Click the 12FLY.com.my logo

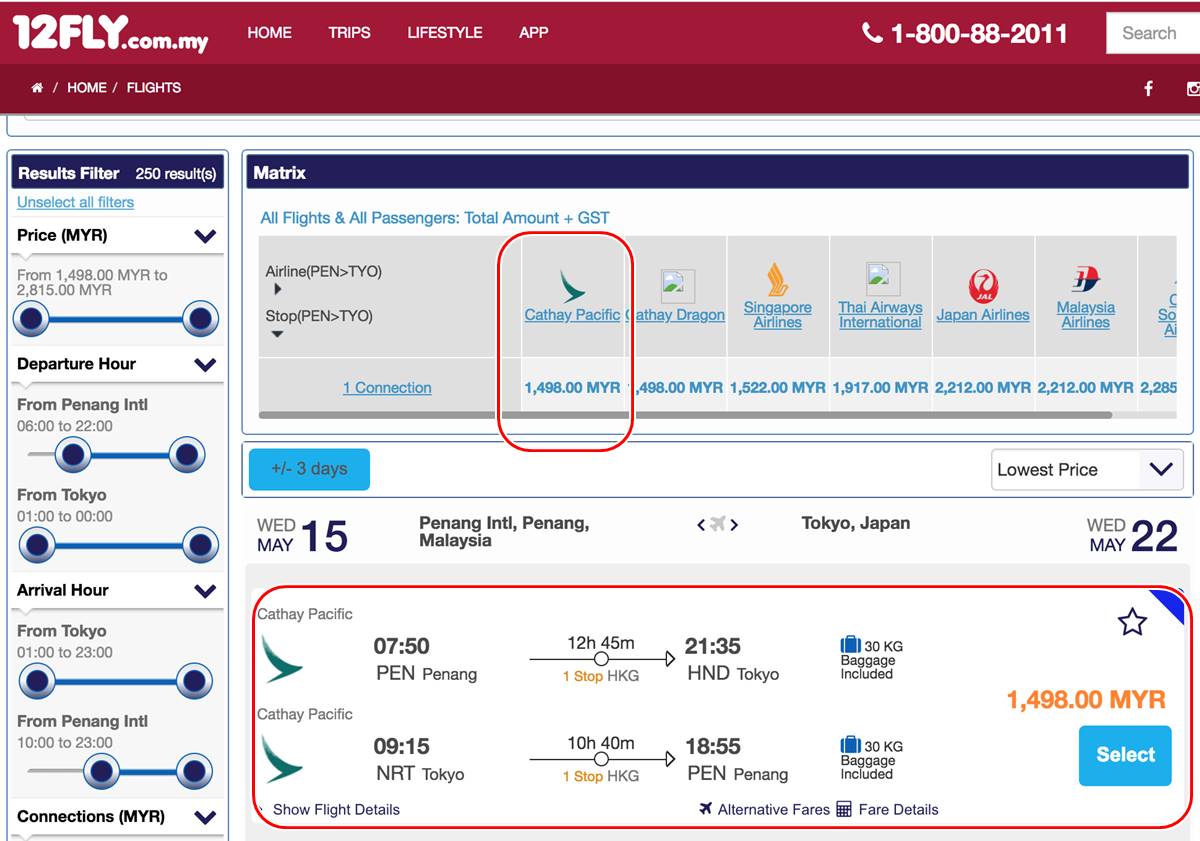tap(111, 33)
